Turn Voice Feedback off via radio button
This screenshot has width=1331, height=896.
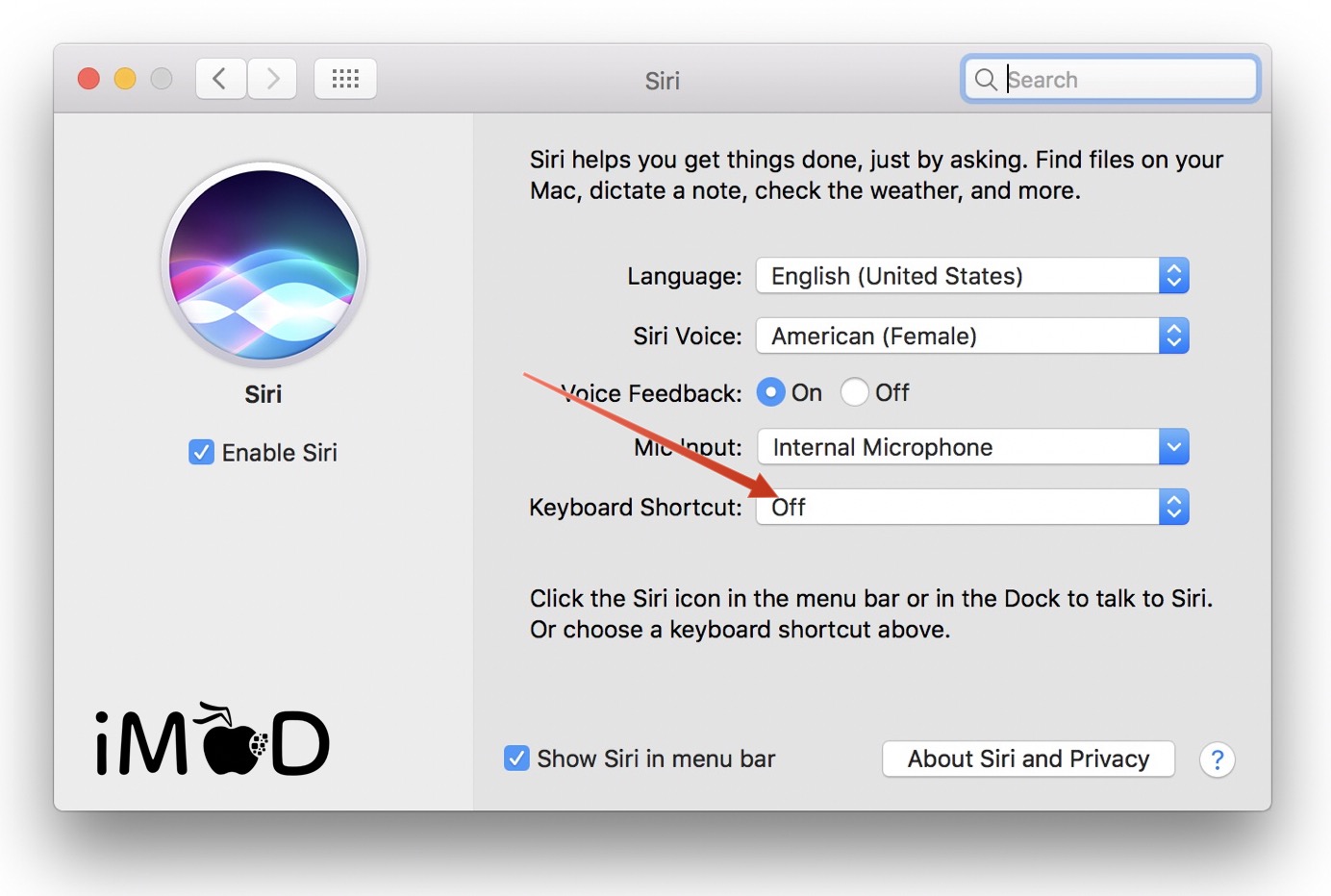pos(854,392)
